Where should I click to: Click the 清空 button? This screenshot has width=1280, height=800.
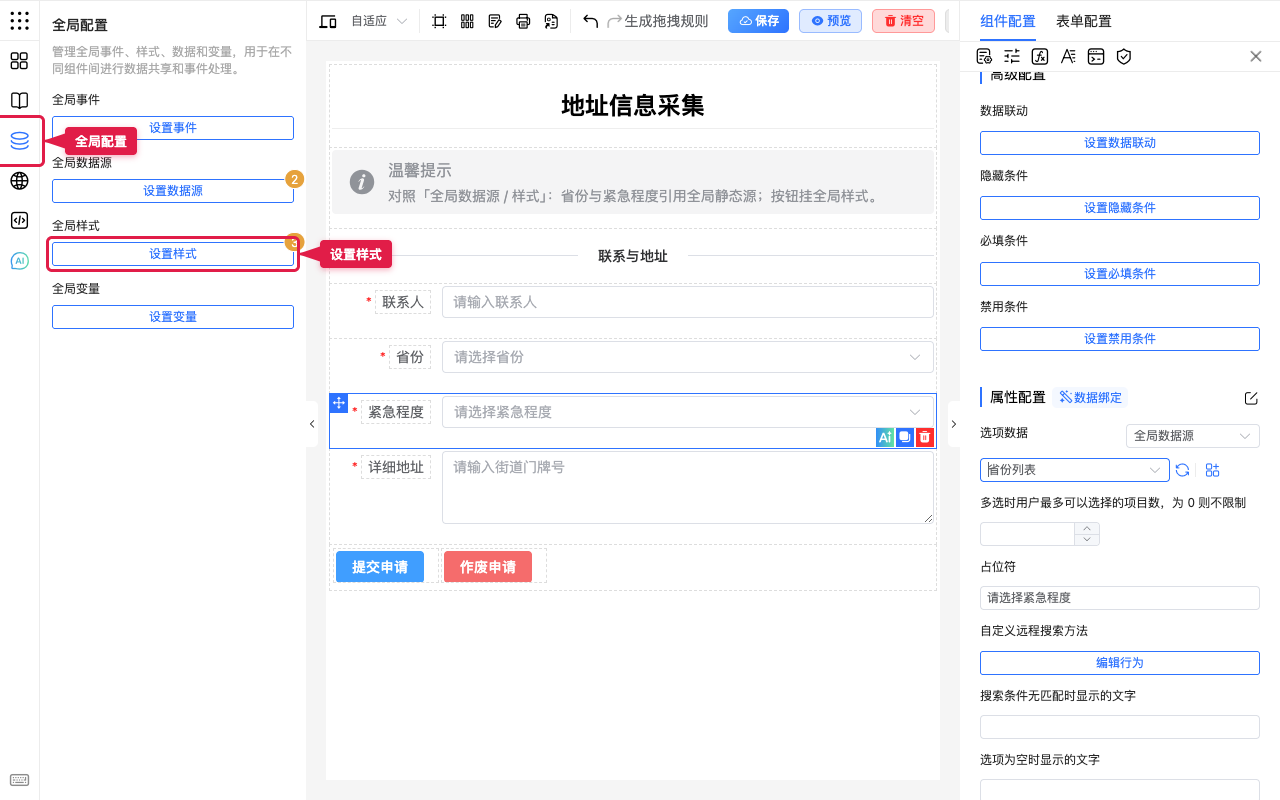(904, 21)
